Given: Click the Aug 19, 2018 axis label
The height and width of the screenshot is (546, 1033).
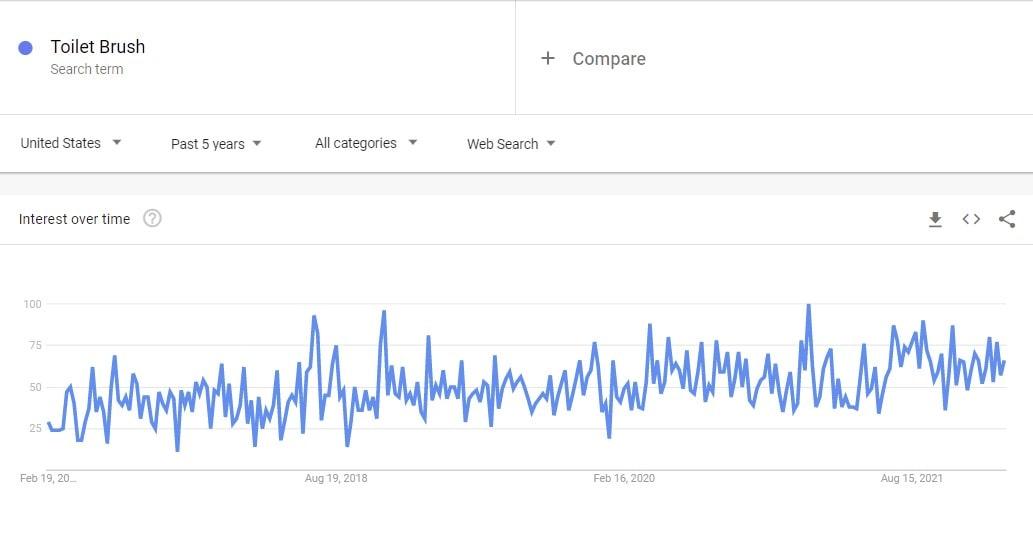Looking at the screenshot, I should (x=336, y=478).
